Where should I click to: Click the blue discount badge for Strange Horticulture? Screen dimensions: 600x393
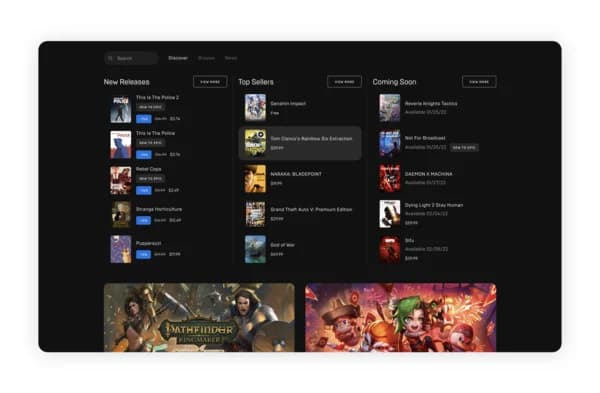click(x=143, y=220)
